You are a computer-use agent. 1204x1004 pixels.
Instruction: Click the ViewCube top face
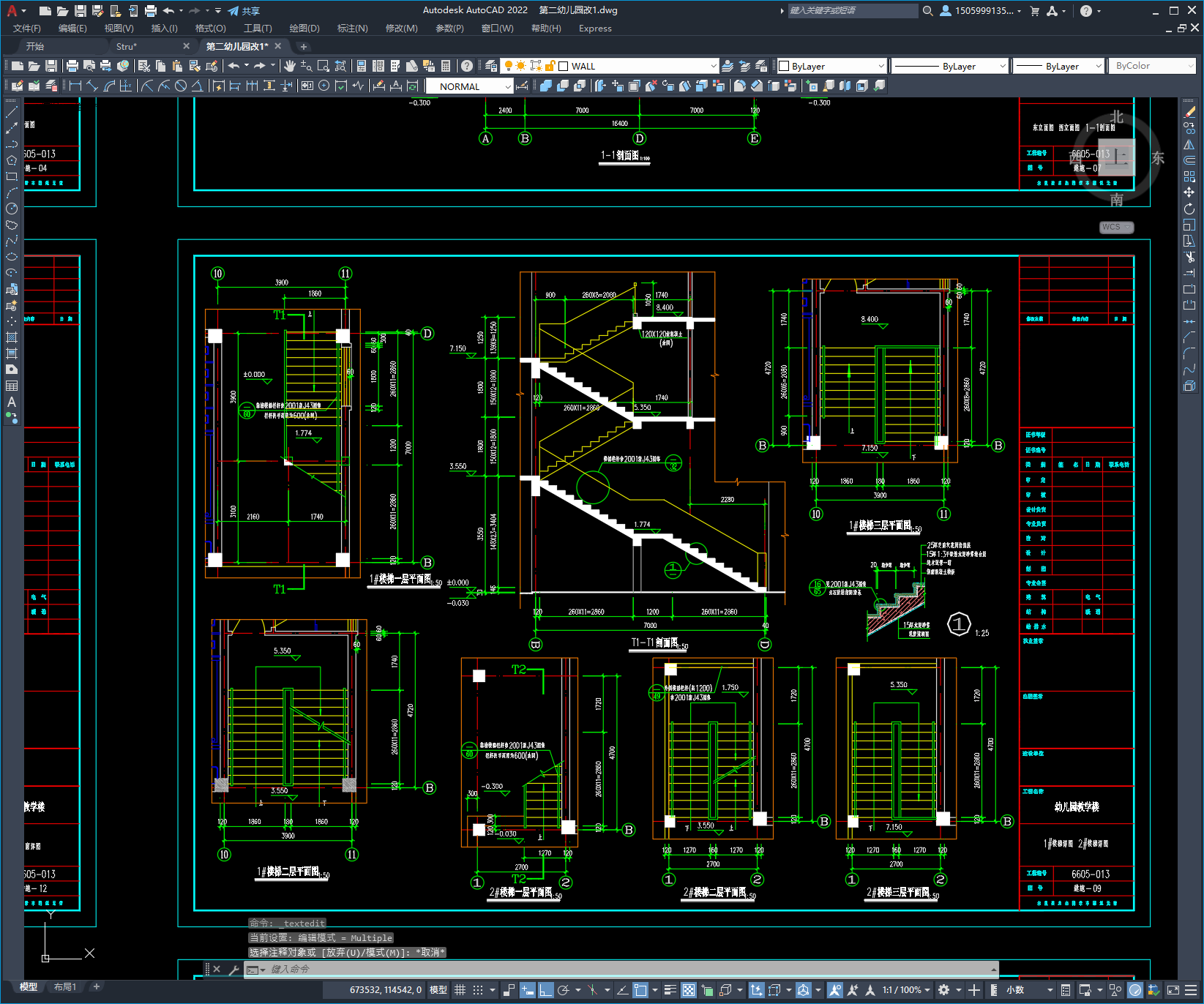[x=1117, y=157]
